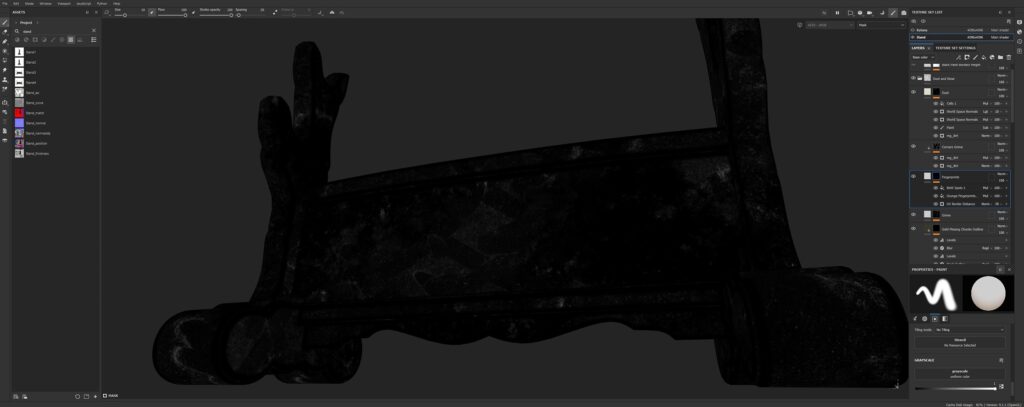Open the Fingerprints layer blend mode dropdown

[x=1002, y=174]
